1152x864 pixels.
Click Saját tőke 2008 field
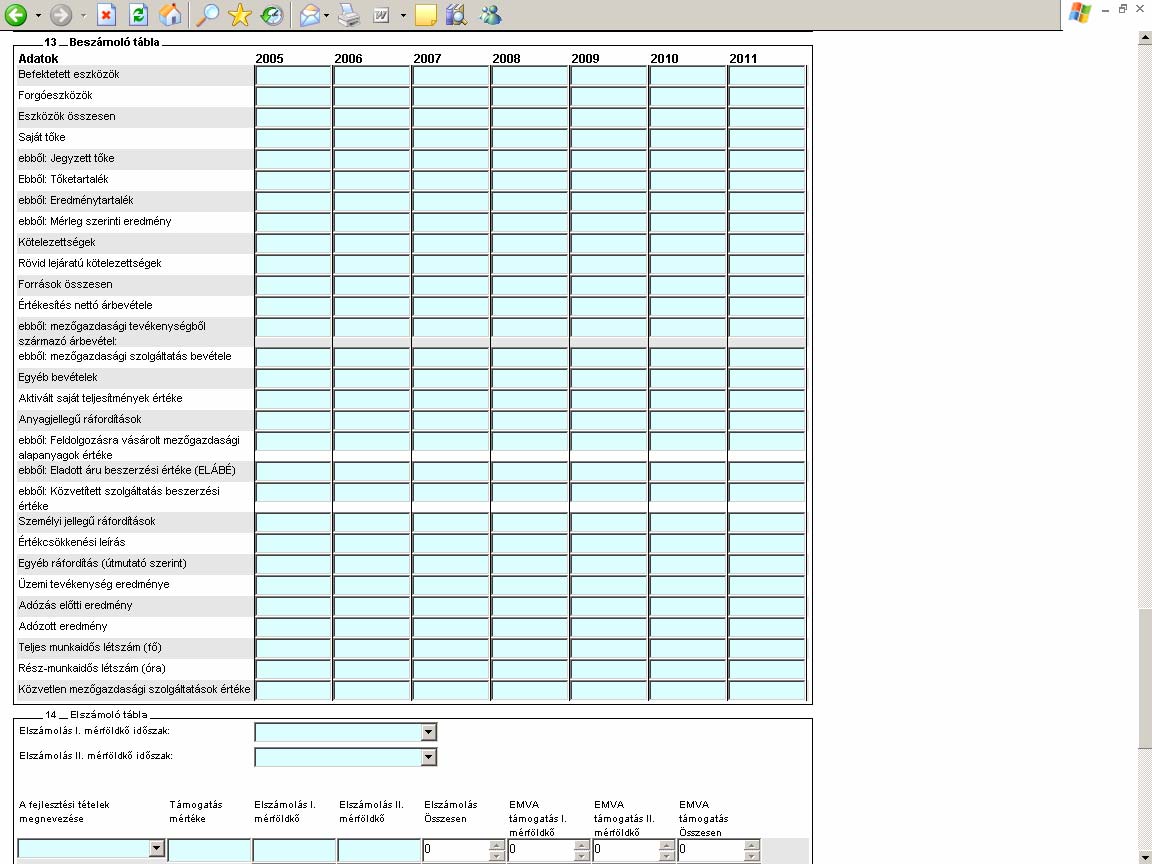(x=530, y=138)
